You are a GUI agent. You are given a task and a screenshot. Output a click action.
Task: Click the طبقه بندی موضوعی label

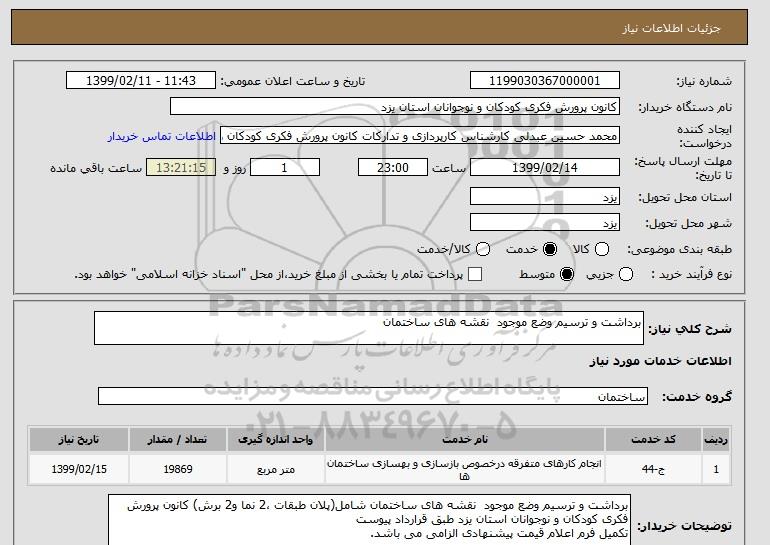pyautogui.click(x=679, y=249)
